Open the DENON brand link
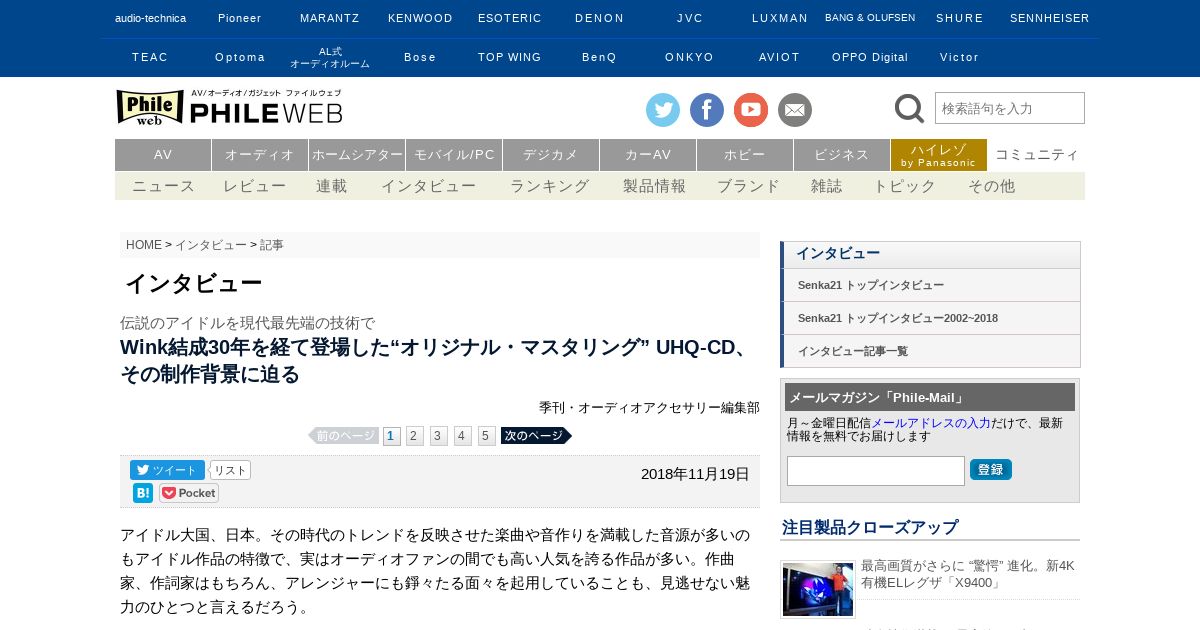The height and width of the screenshot is (630, 1200). (600, 18)
